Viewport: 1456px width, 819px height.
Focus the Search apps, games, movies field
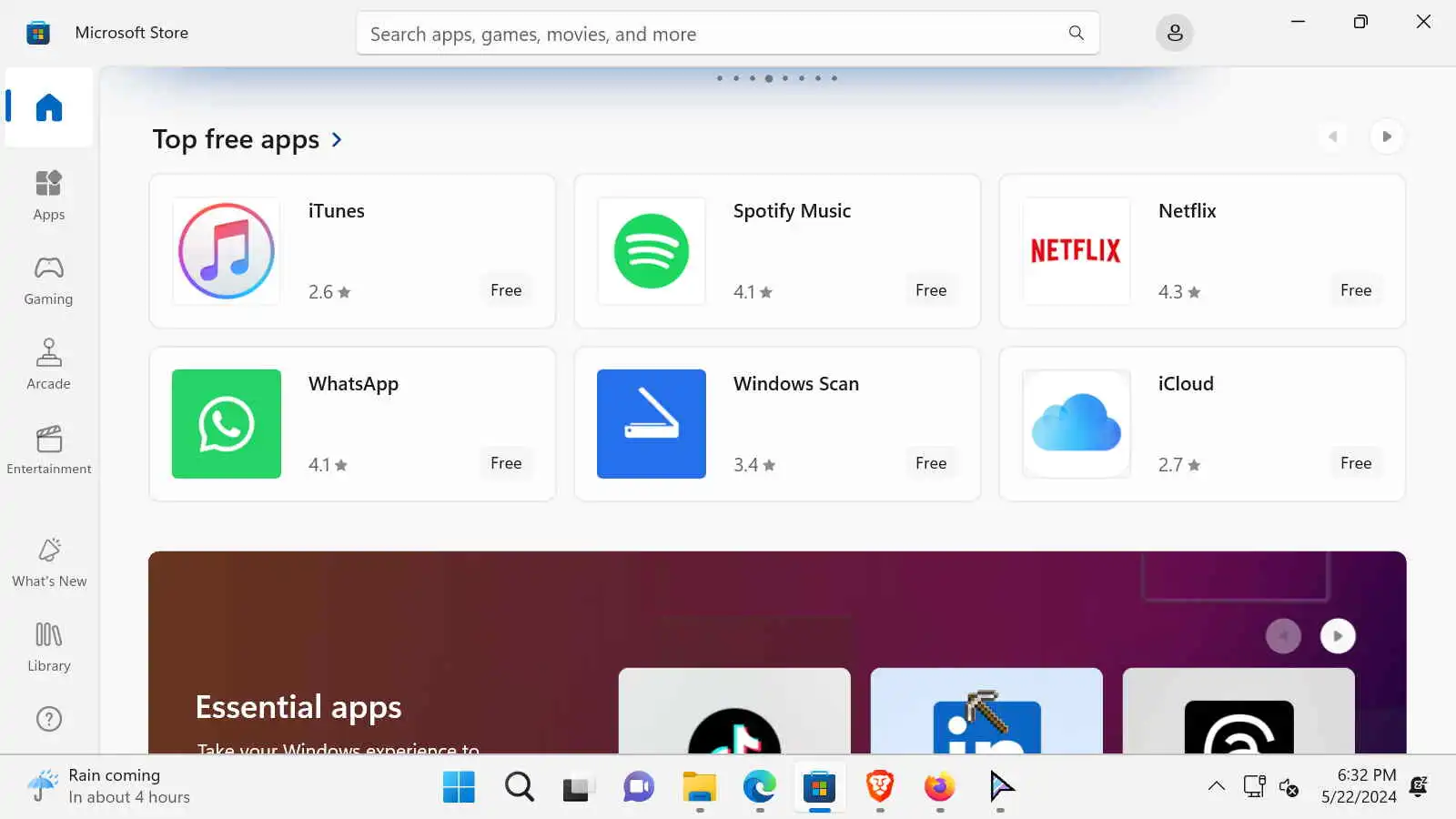click(x=728, y=33)
